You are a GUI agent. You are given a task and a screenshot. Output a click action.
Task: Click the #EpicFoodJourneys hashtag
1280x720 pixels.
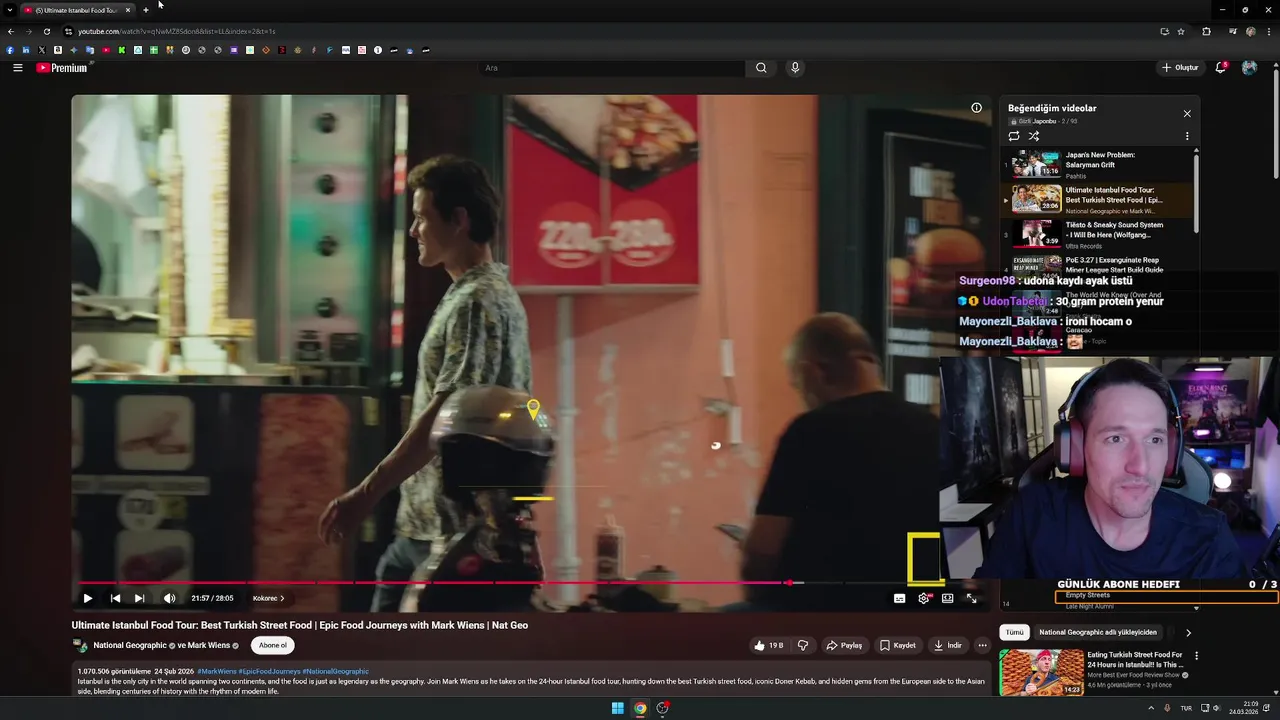tap(269, 671)
